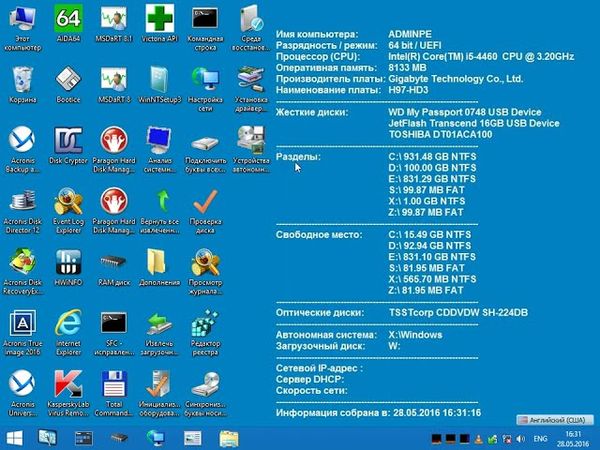Select the Acronis Backup desktop icon
The width and height of the screenshot is (600, 450).
coord(23,149)
